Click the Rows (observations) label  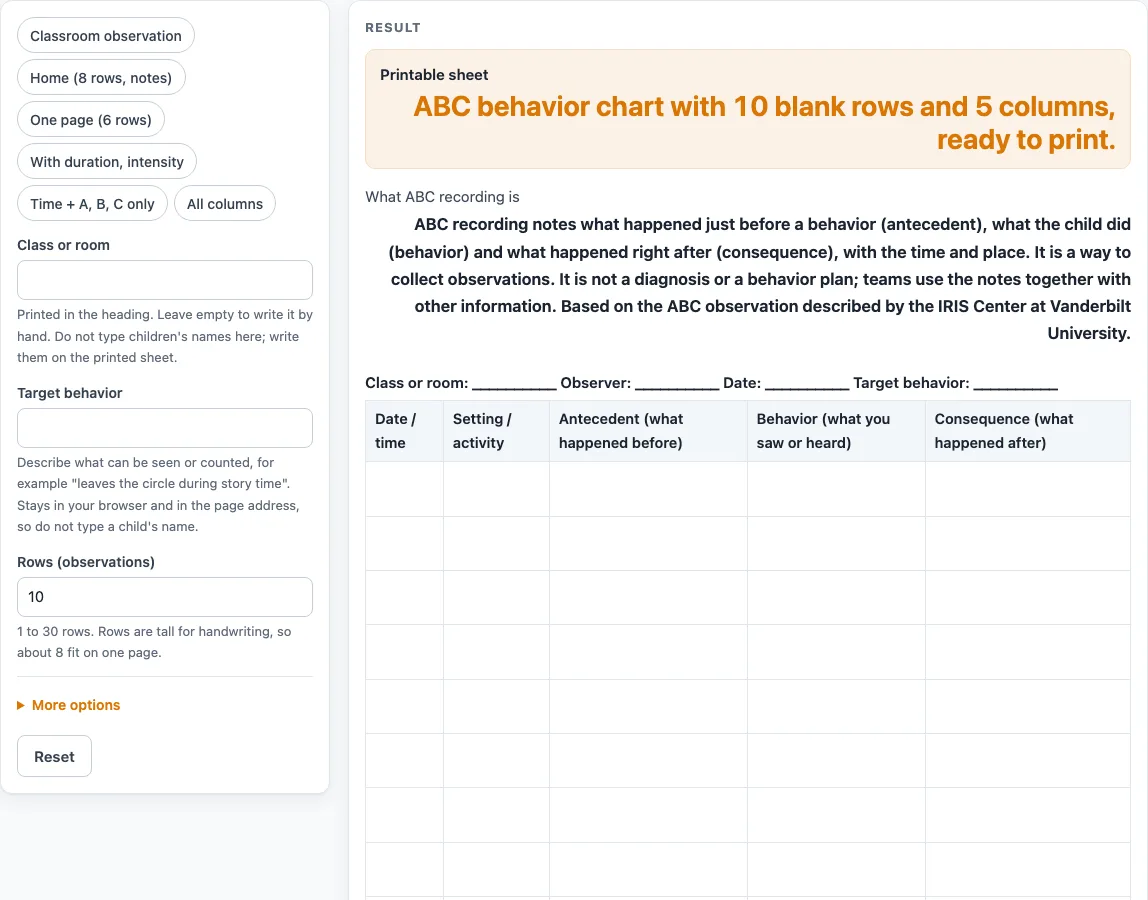[x=86, y=562]
